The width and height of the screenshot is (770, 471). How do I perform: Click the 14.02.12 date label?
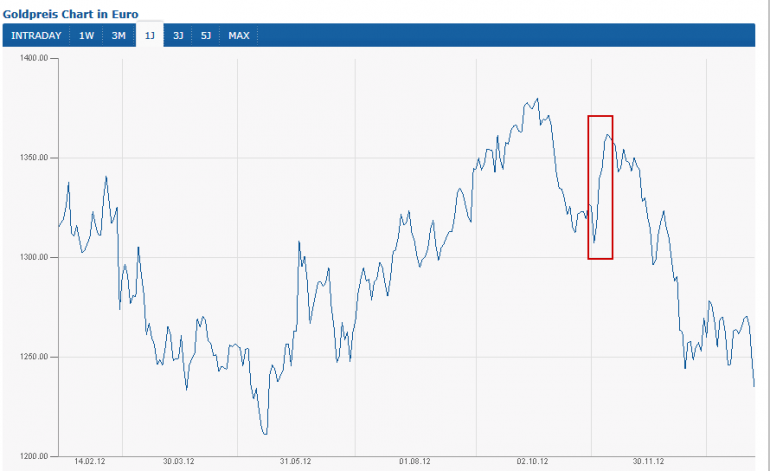coord(90,462)
